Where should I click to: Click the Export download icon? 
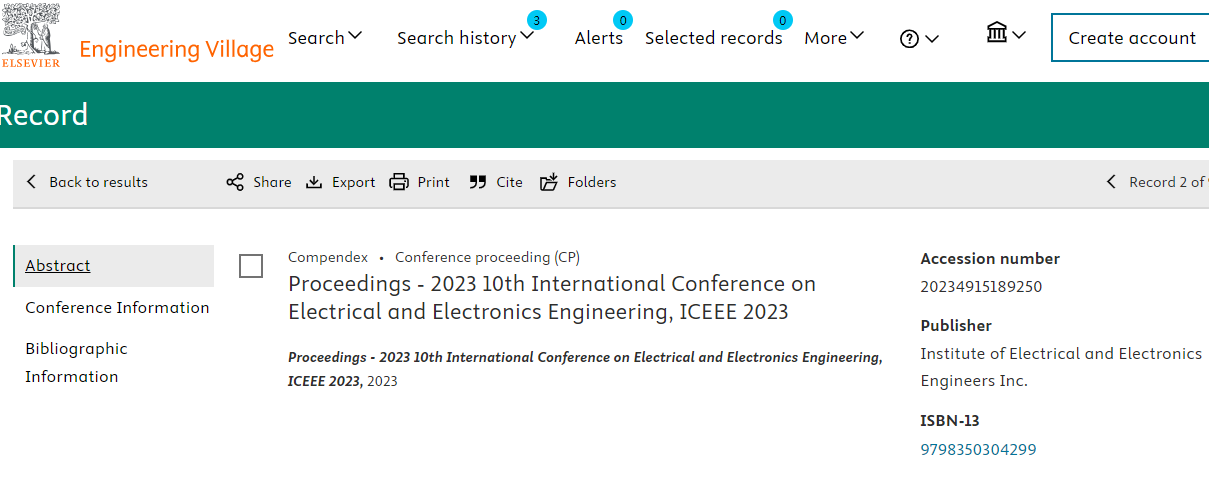pos(314,182)
